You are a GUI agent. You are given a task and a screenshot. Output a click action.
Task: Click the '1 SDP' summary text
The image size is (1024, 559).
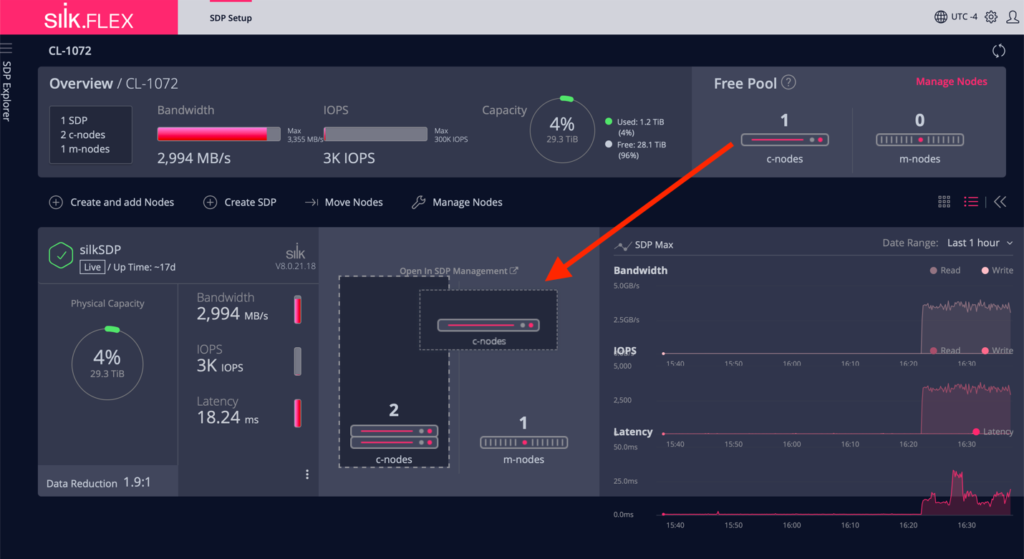pyautogui.click(x=74, y=120)
